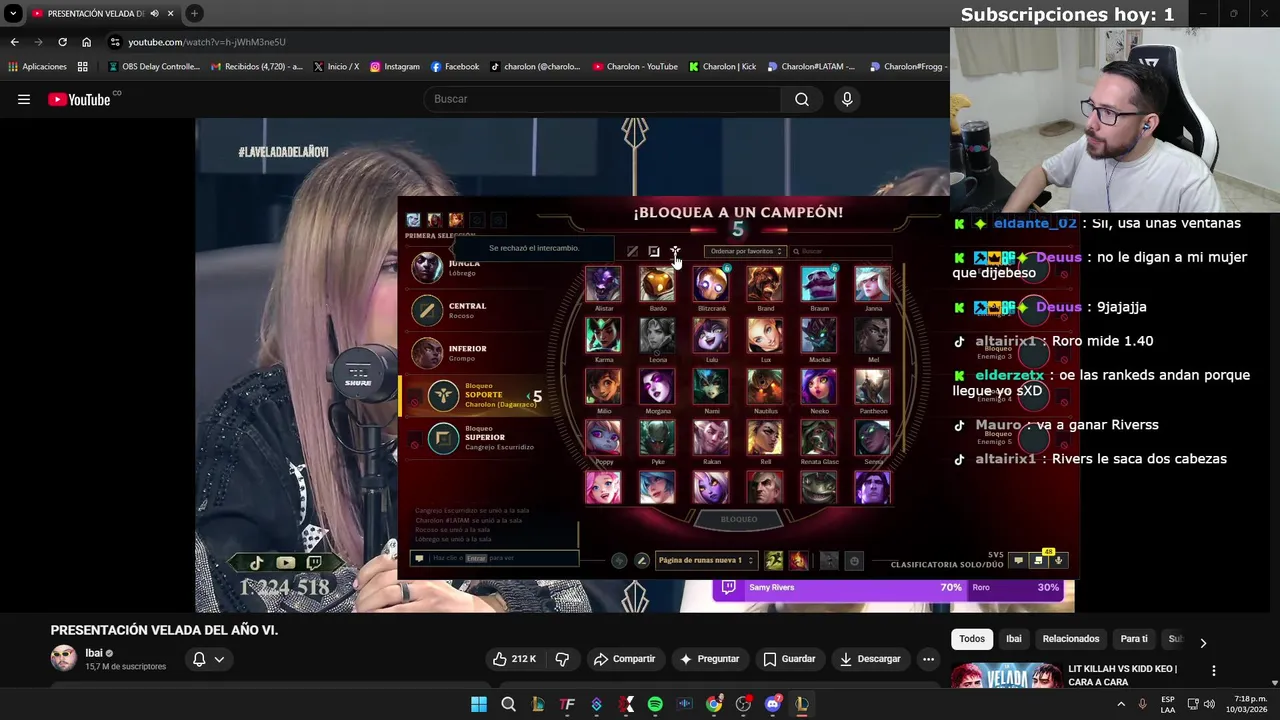Pick Karma champion portrait

tap(603, 336)
